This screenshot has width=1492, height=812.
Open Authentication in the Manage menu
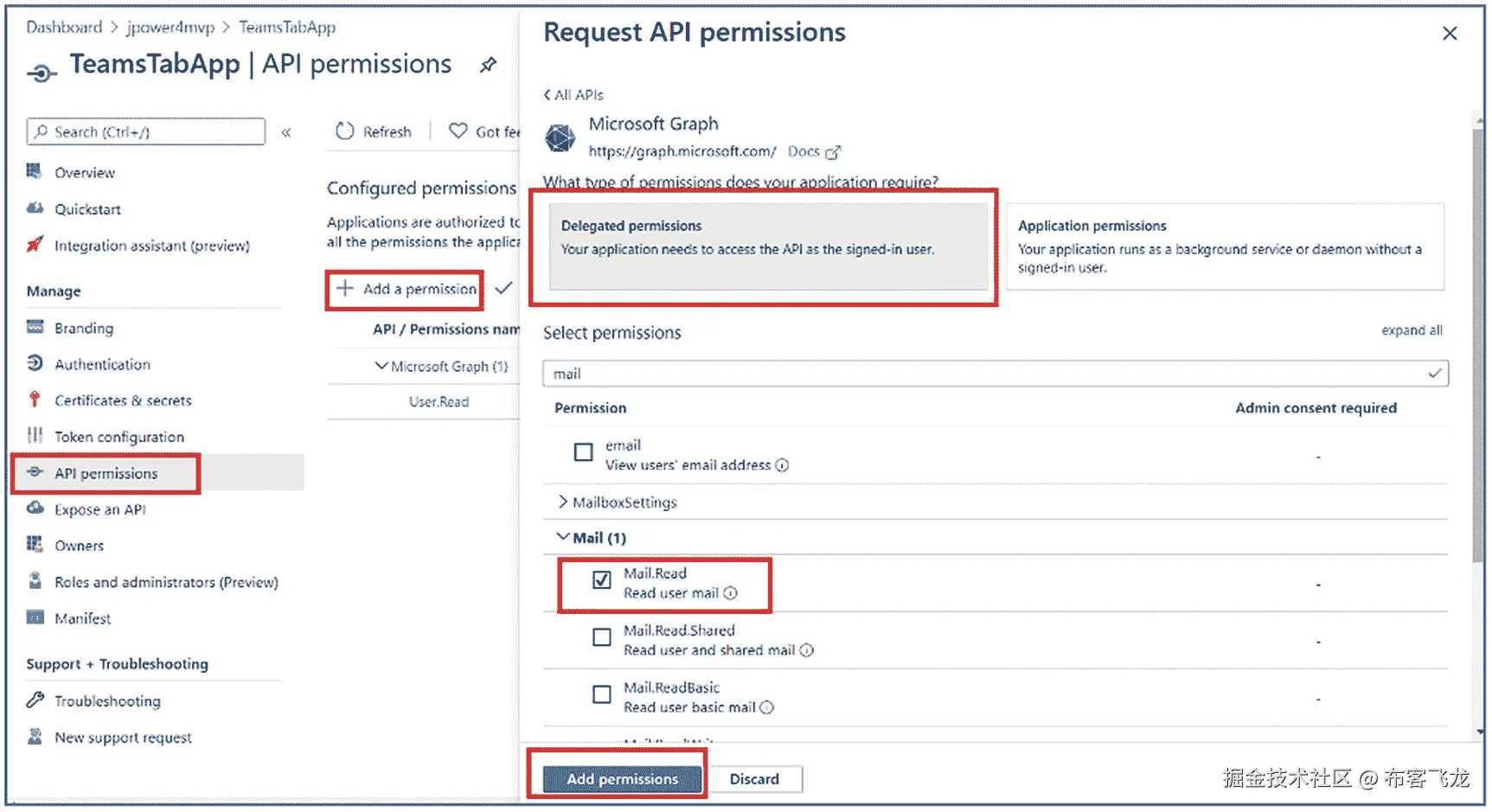tap(102, 364)
